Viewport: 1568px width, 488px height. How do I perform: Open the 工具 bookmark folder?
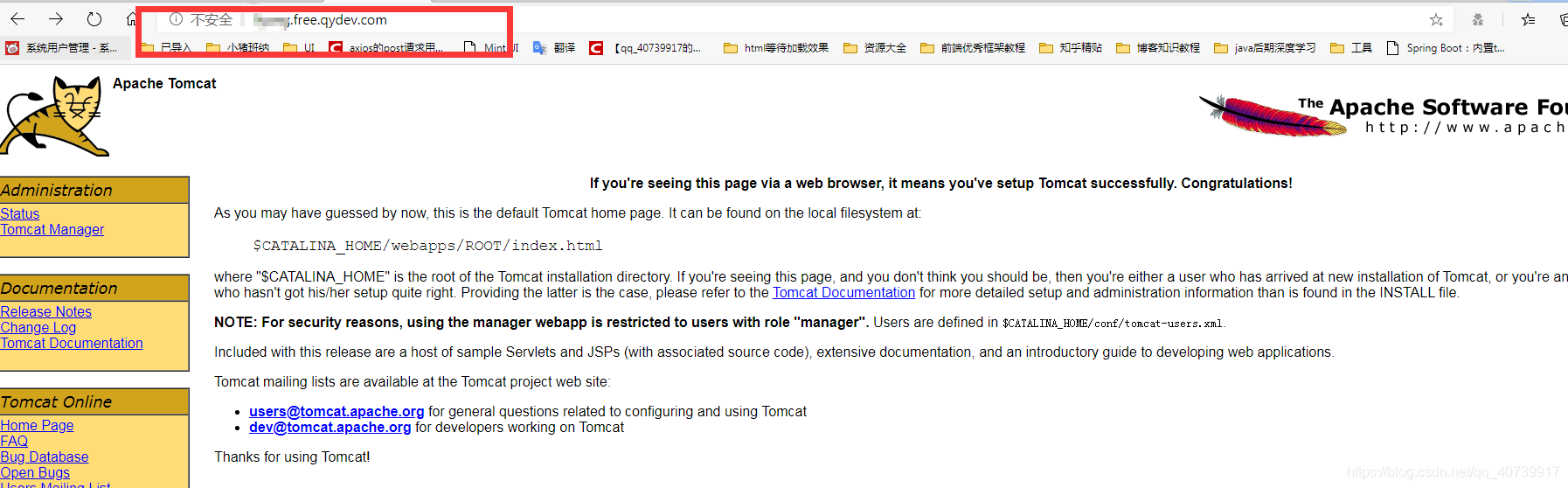pos(1351,48)
